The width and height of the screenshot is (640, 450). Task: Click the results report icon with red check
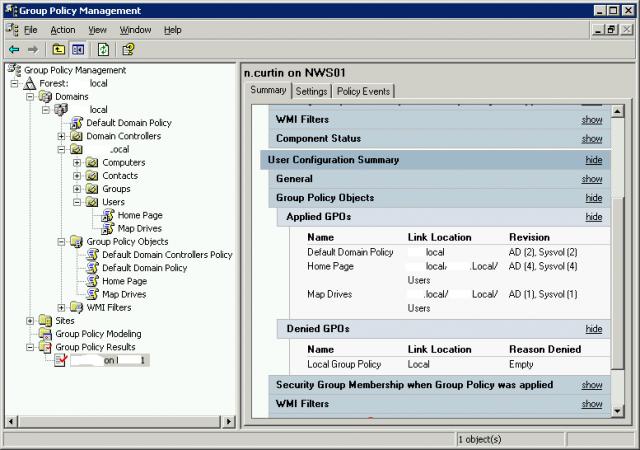(61, 360)
